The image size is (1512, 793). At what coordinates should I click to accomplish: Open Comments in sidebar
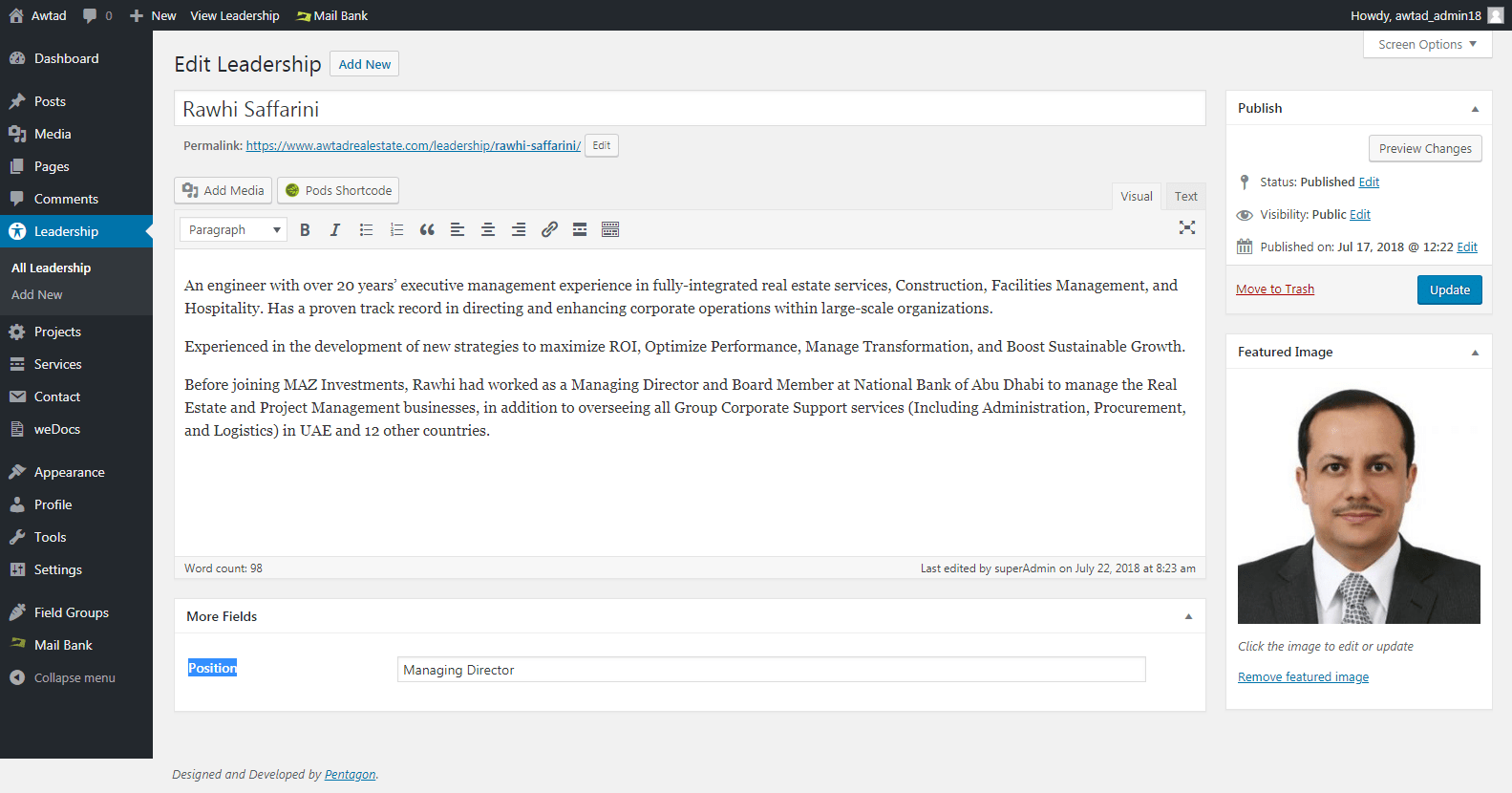tap(76, 199)
